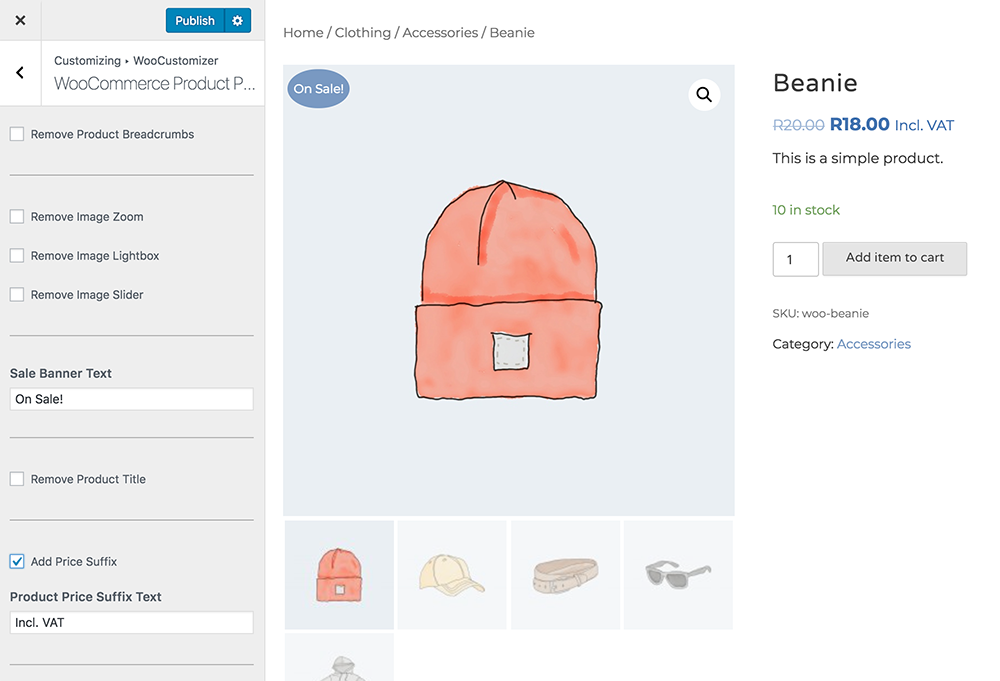Screen dimensions: 1000x681
Task: Toggle Remove Image Zoom checkbox
Action: [17, 217]
